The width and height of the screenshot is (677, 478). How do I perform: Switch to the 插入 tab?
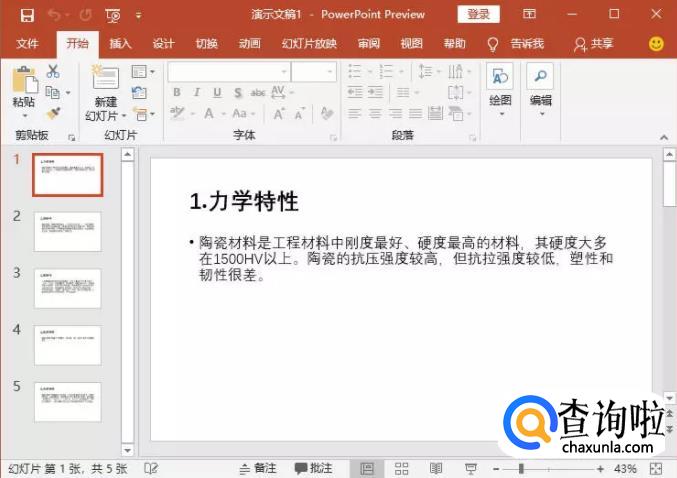120,44
